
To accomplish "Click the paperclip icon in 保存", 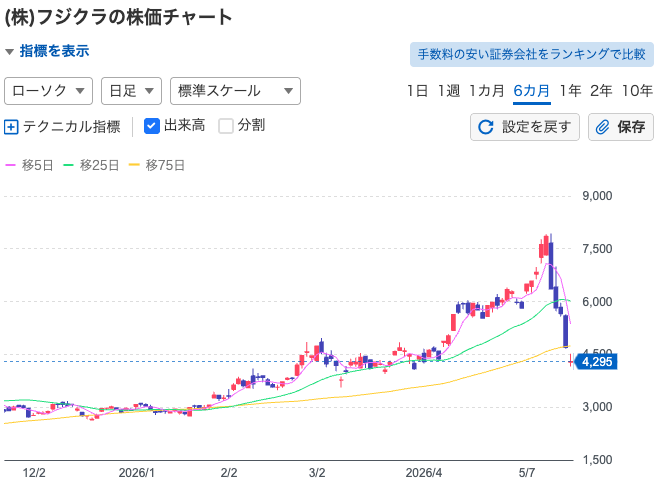I will 602,127.
